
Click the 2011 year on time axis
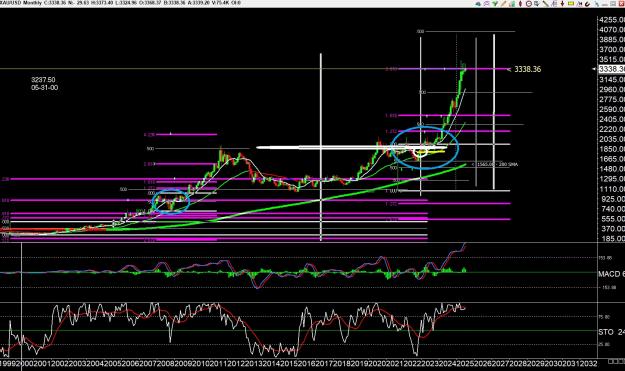tap(218, 363)
